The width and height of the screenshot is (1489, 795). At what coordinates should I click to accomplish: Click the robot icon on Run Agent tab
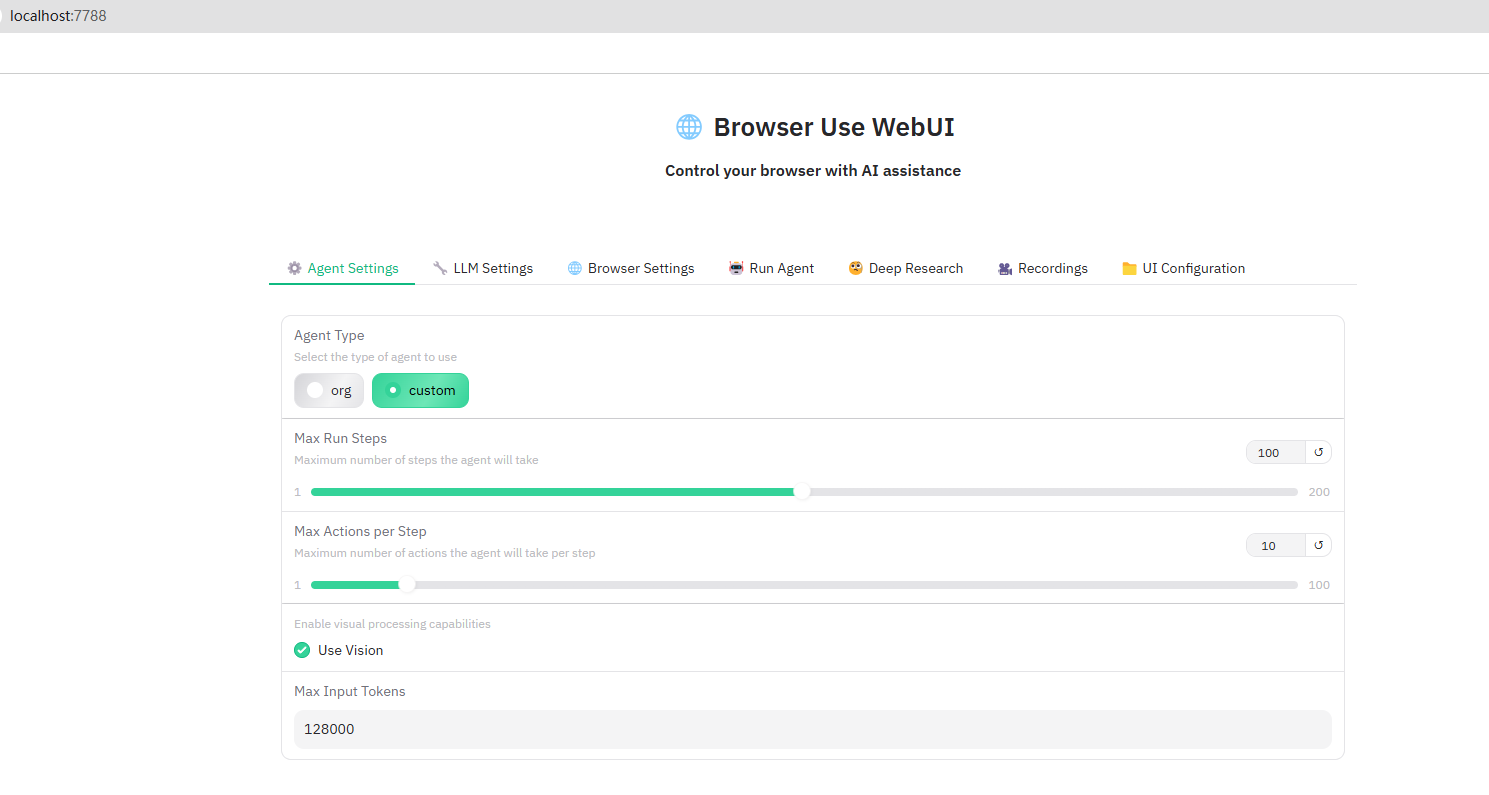click(x=737, y=268)
